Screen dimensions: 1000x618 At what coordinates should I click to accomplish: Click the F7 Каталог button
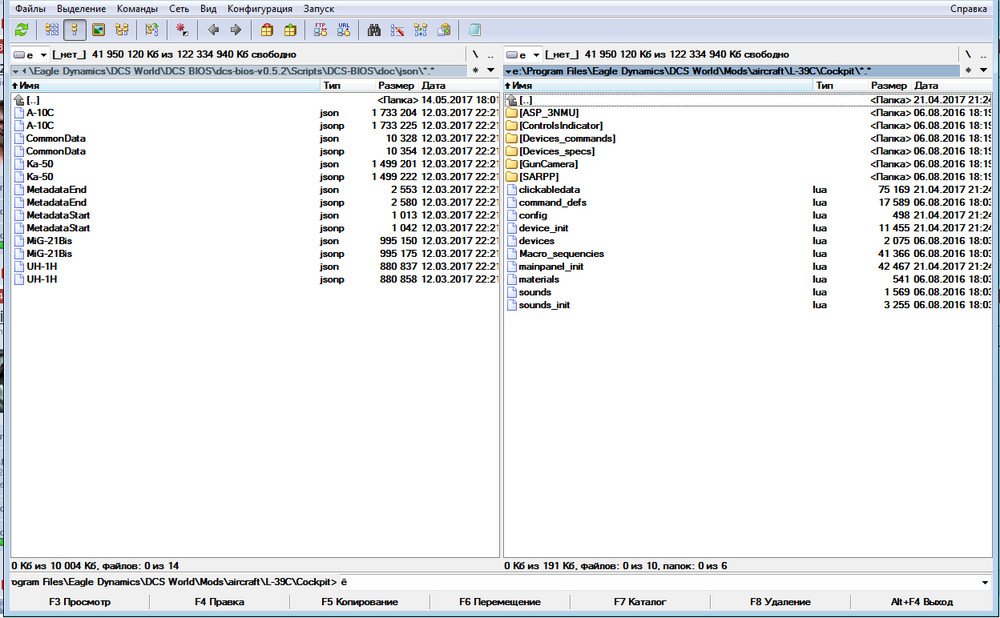point(640,601)
